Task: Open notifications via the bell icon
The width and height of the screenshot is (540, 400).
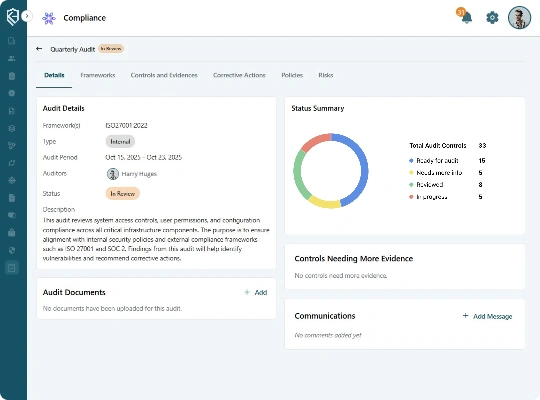Action: [x=466, y=17]
